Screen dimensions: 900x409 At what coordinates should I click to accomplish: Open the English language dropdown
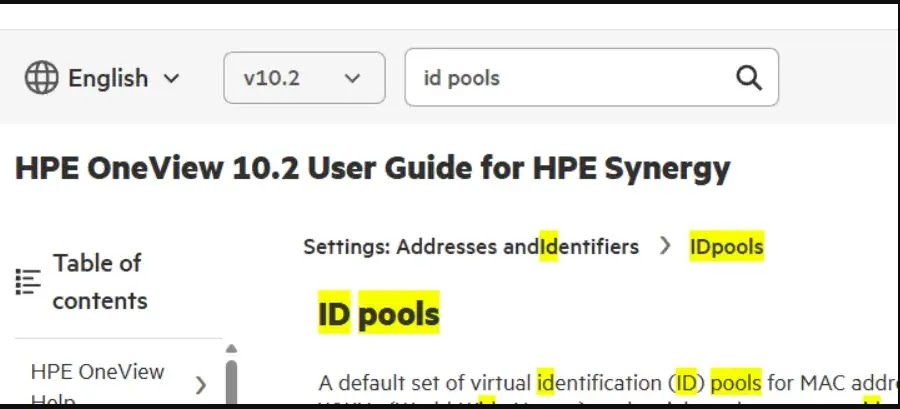click(102, 77)
